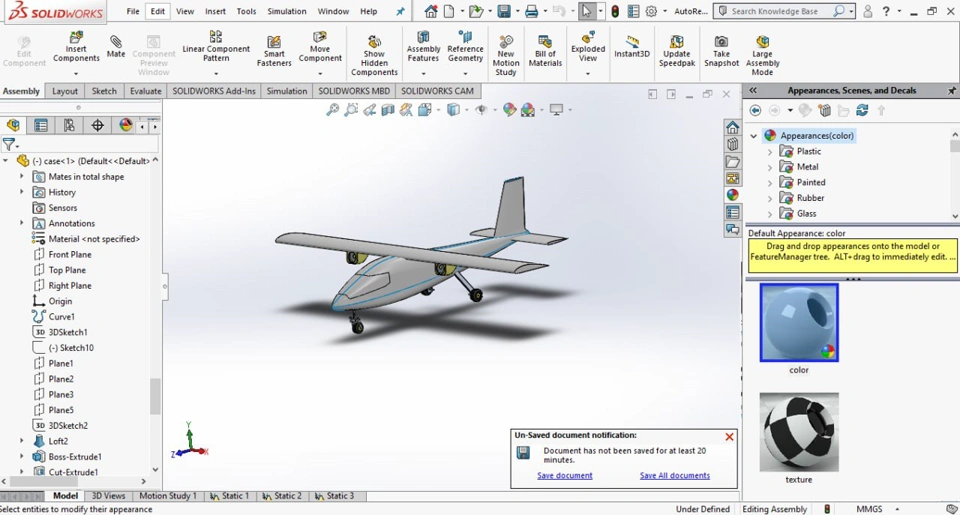Image resolution: width=960 pixels, height=515 pixels.
Task: Click the Save icon in top toolbar
Action: (x=503, y=11)
